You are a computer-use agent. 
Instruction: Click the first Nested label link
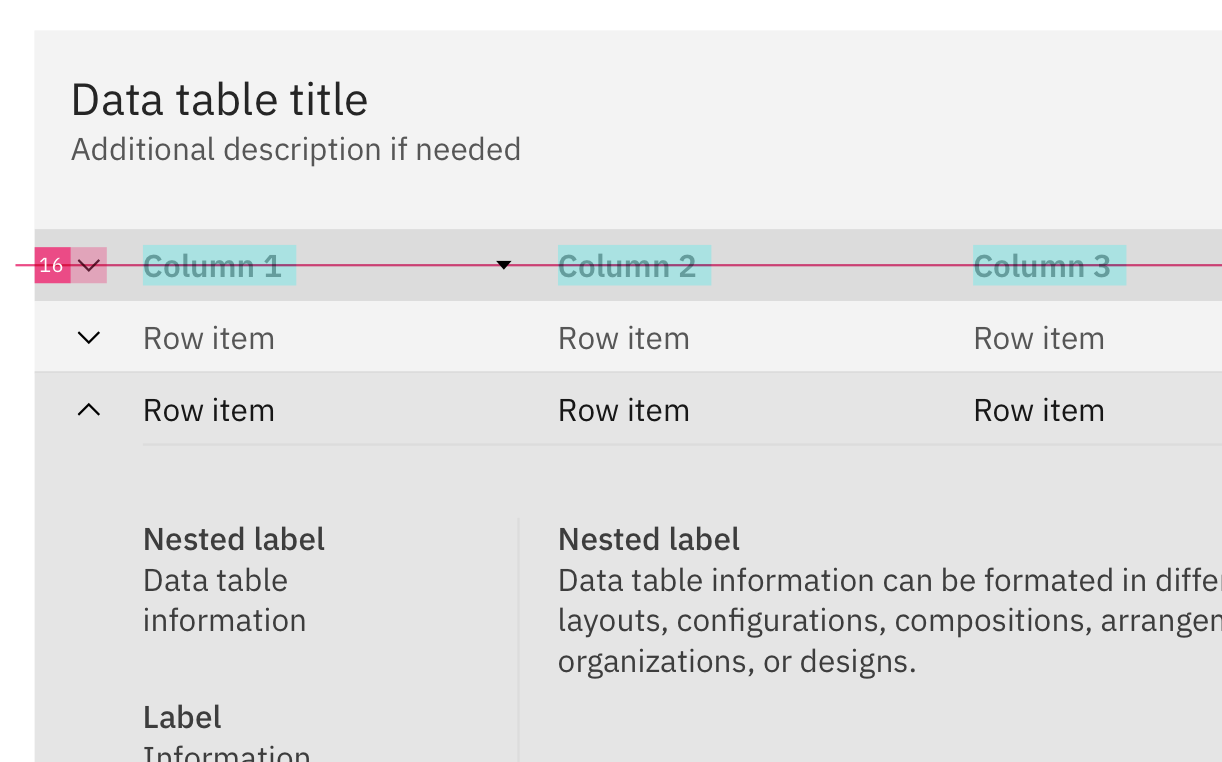click(x=233, y=539)
